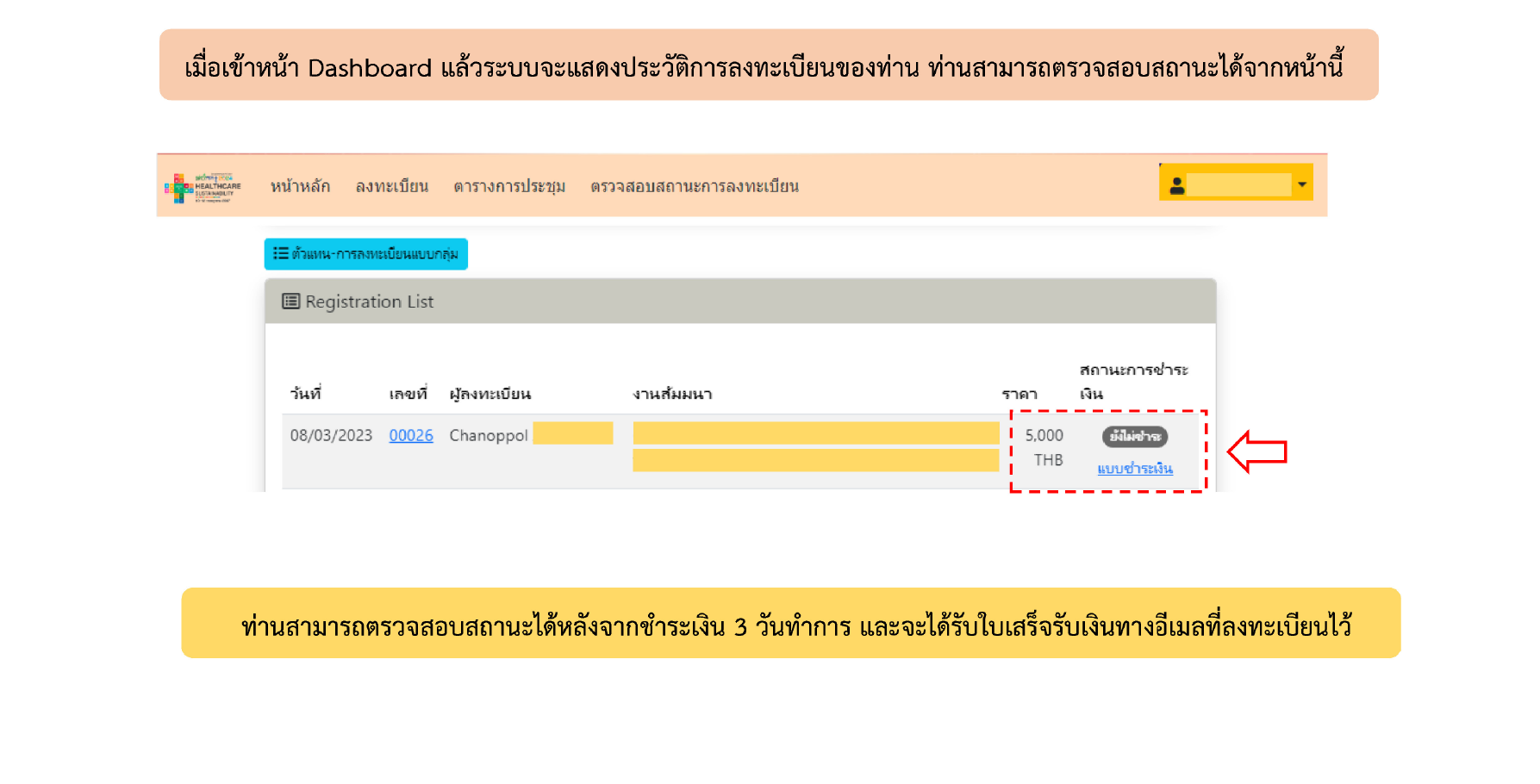Click the ยังไม่ชำระ status badge
This screenshot has height=784, width=1540.
coord(1134,437)
